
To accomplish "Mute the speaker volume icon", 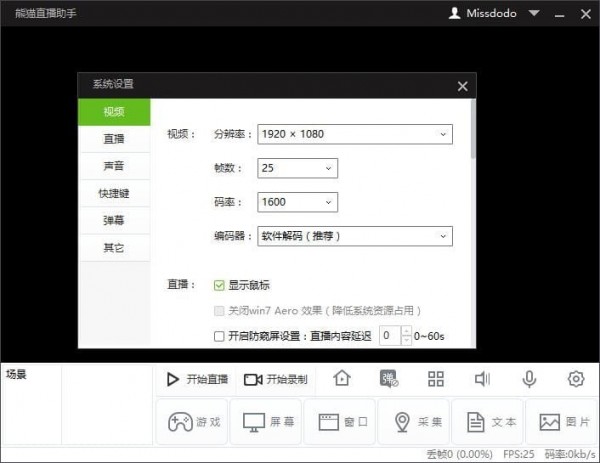I will (x=482, y=379).
